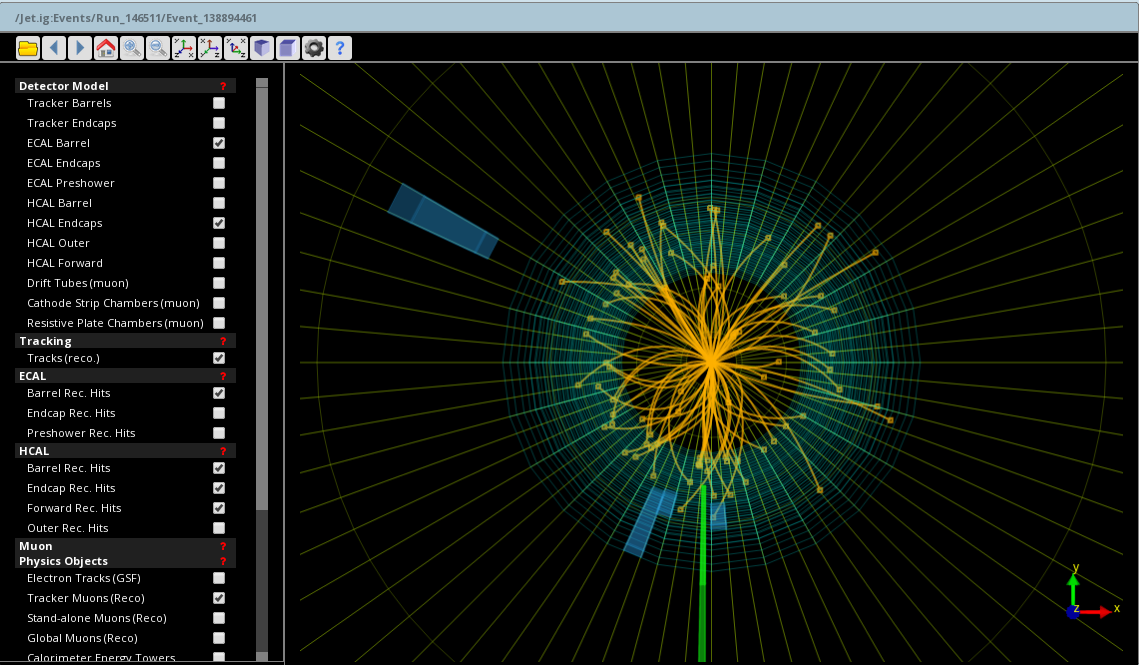Select the third XYZ axes view icon
The height and width of the screenshot is (665, 1139).
[236, 48]
